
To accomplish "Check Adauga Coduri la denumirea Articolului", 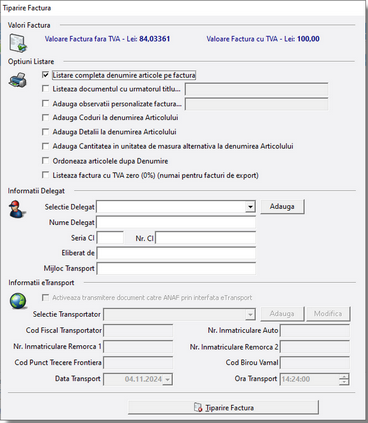I will tap(45, 118).
